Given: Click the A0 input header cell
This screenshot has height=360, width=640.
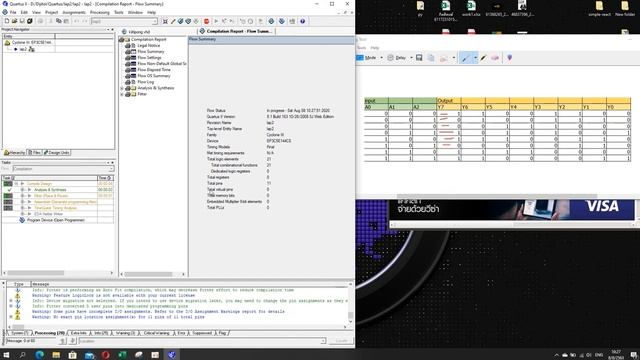Looking at the screenshot, I should [x=376, y=107].
